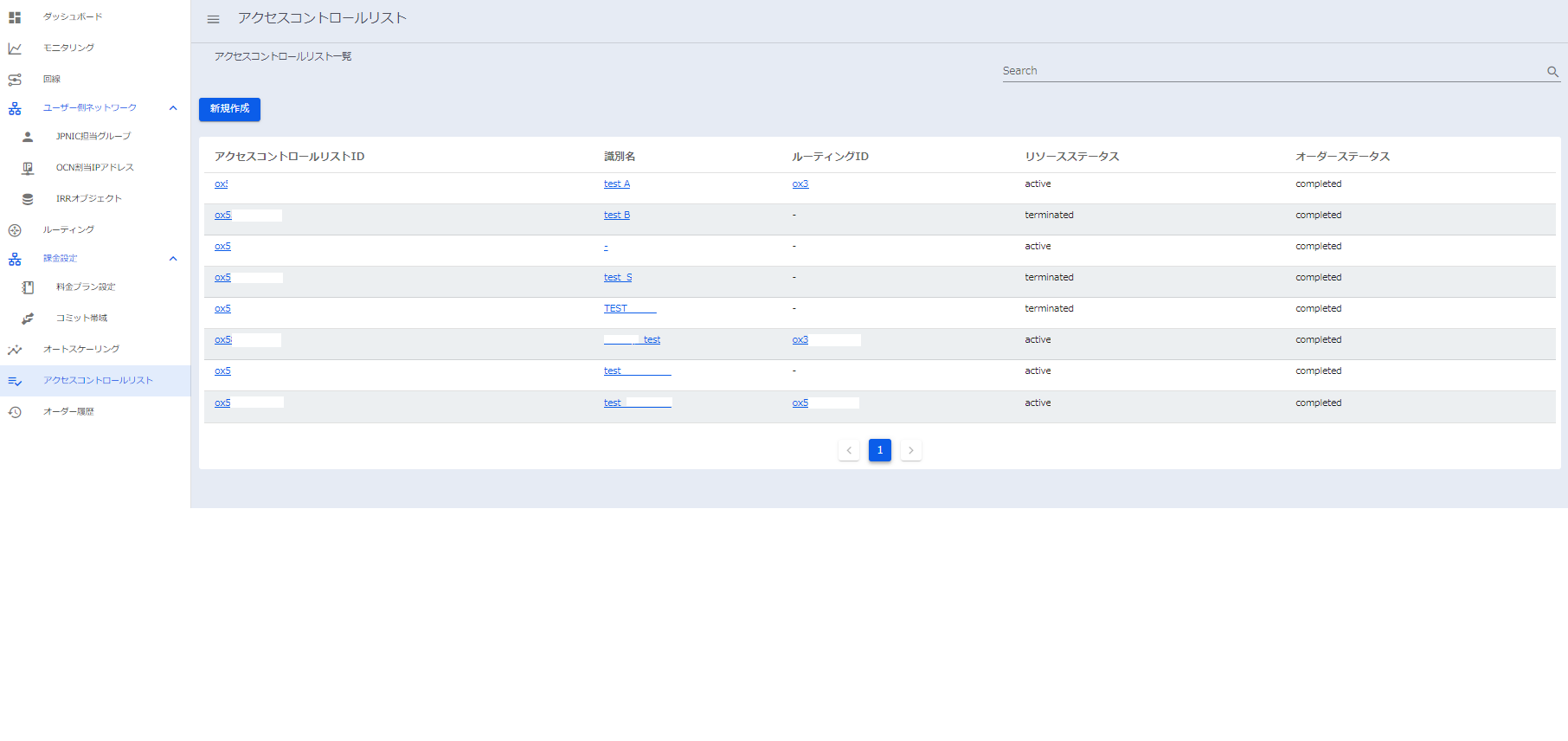Open the JPNIC担当グループ menu item
Viewport: 1568px width, 741px height.
(x=93, y=137)
